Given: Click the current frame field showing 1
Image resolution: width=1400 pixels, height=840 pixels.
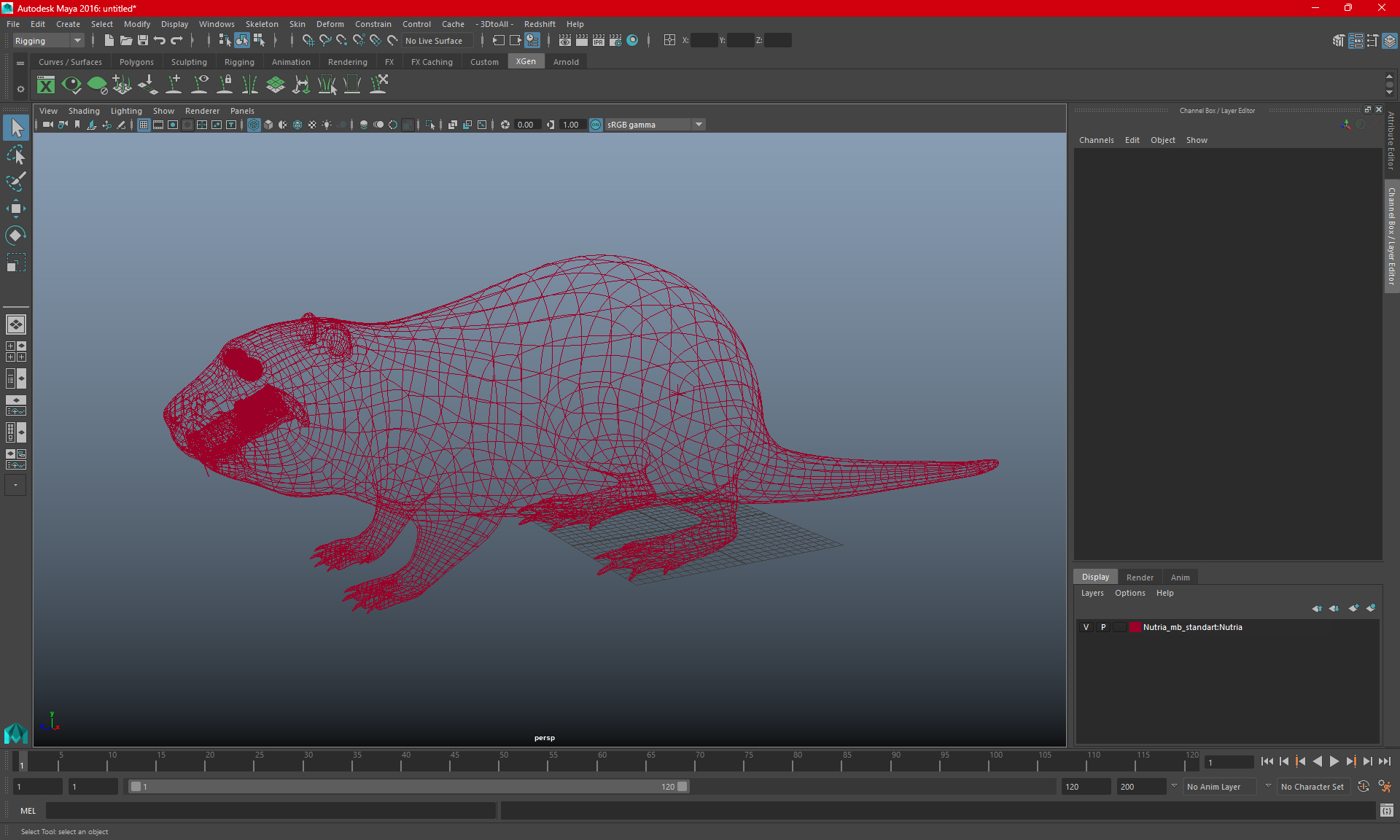Looking at the screenshot, I should click(1229, 762).
